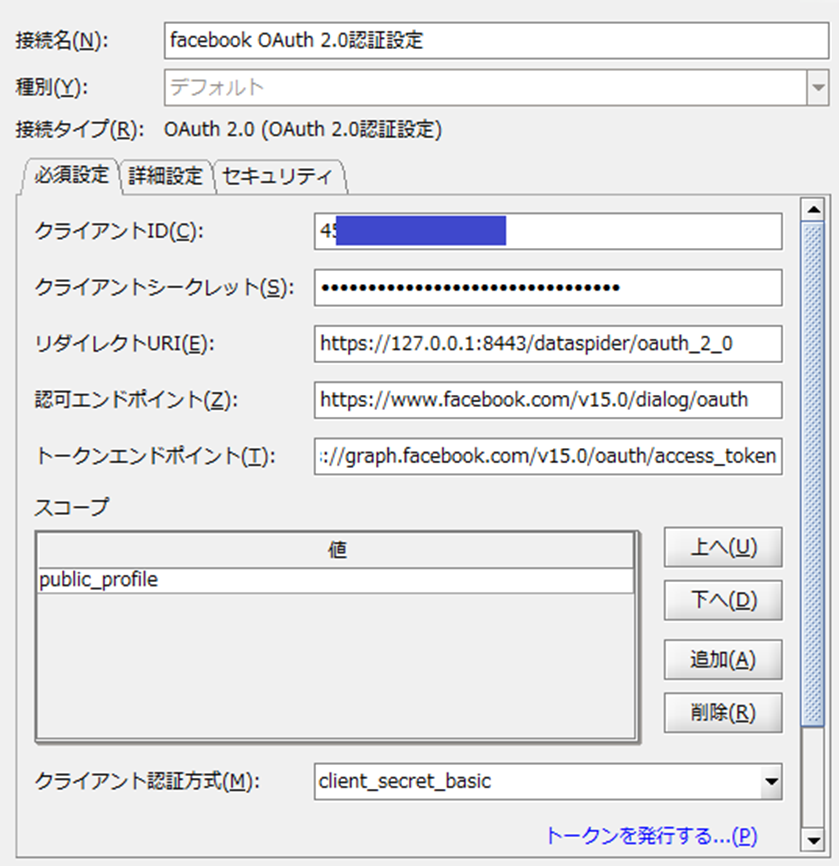Click the クライアントシークレット password field

point(548,288)
